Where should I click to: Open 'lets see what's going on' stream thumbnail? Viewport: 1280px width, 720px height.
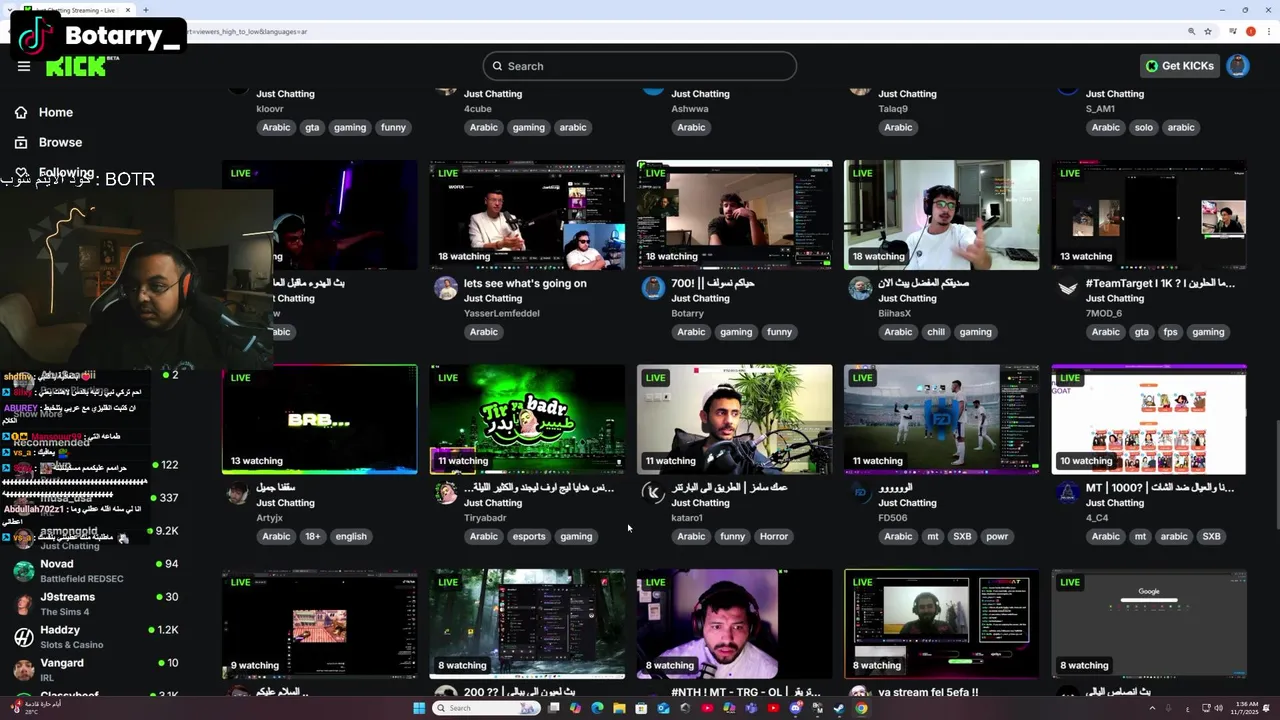pos(527,215)
